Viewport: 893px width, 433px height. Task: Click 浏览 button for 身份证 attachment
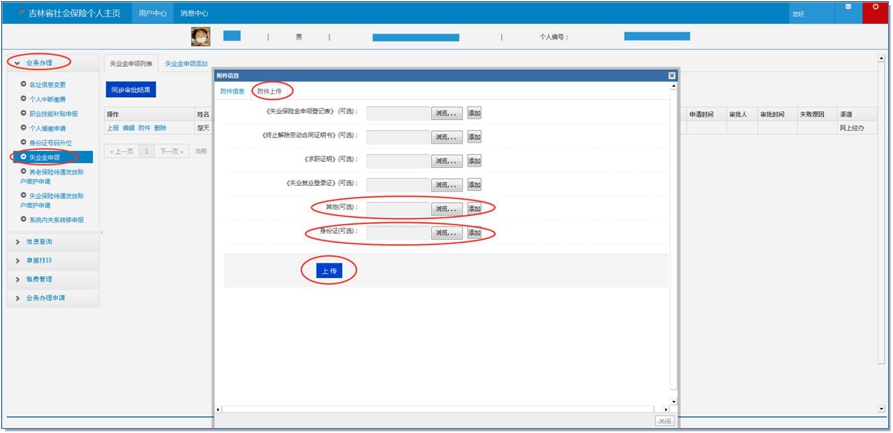[x=447, y=233]
